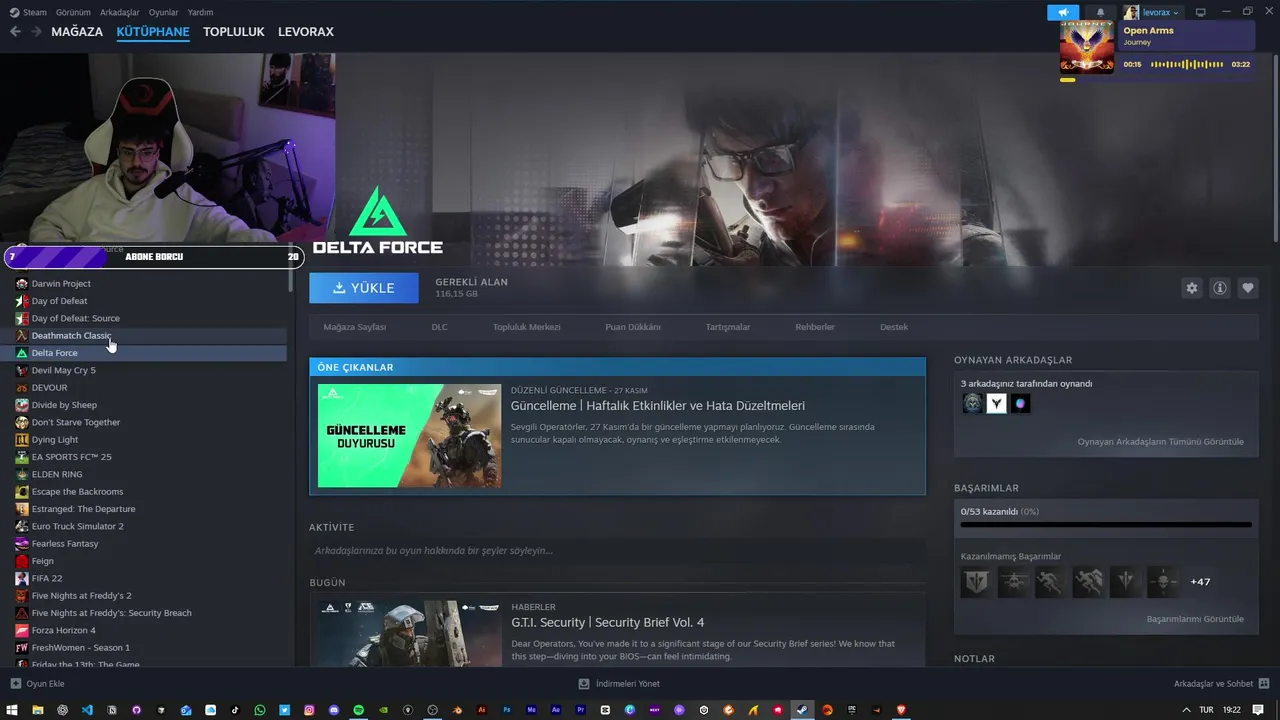Open the announcements megaphone icon

1063,12
